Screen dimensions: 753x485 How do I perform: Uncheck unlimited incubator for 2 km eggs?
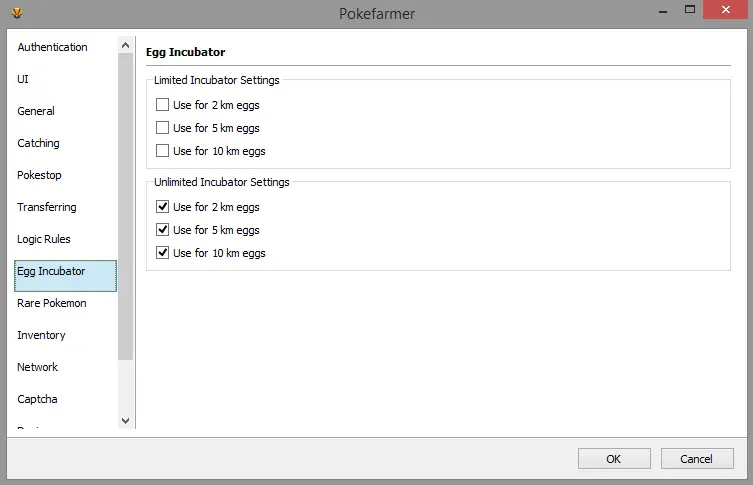(162, 207)
